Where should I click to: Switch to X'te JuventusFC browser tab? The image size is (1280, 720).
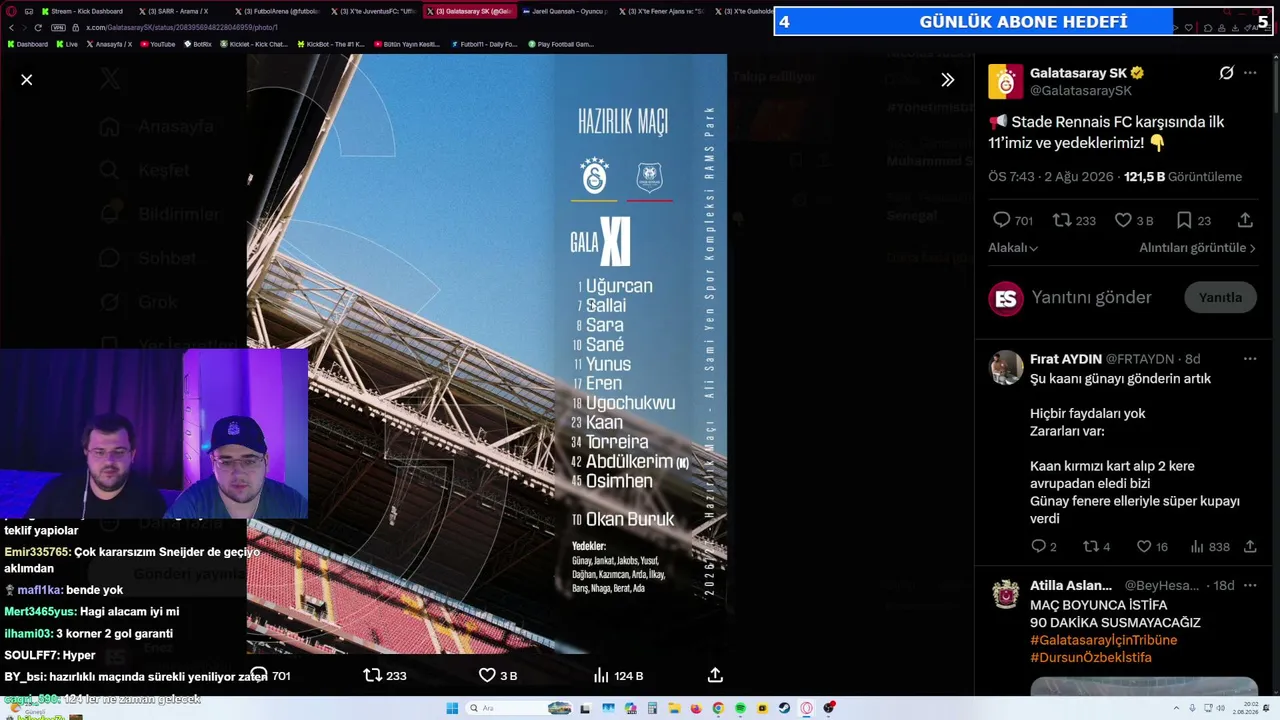[x=372, y=12]
